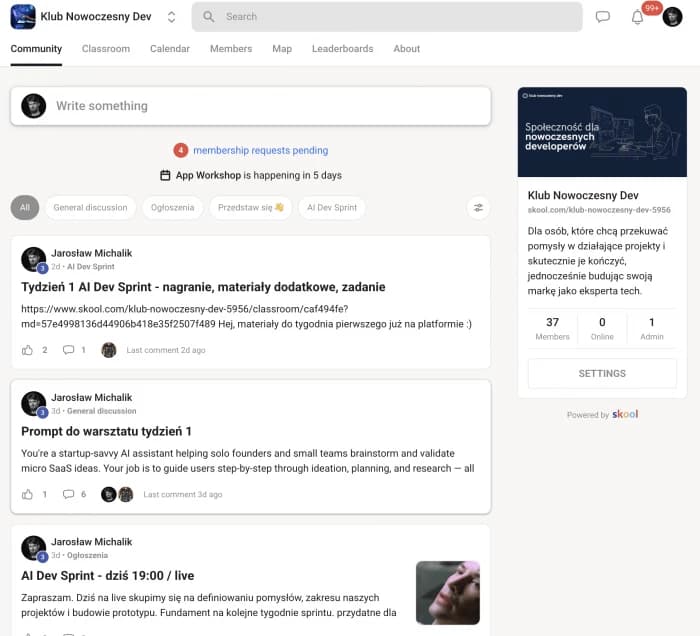Screen dimensions: 700x636
Task: Click the Klub Nowoczesny Dev header name
Action: (96, 17)
